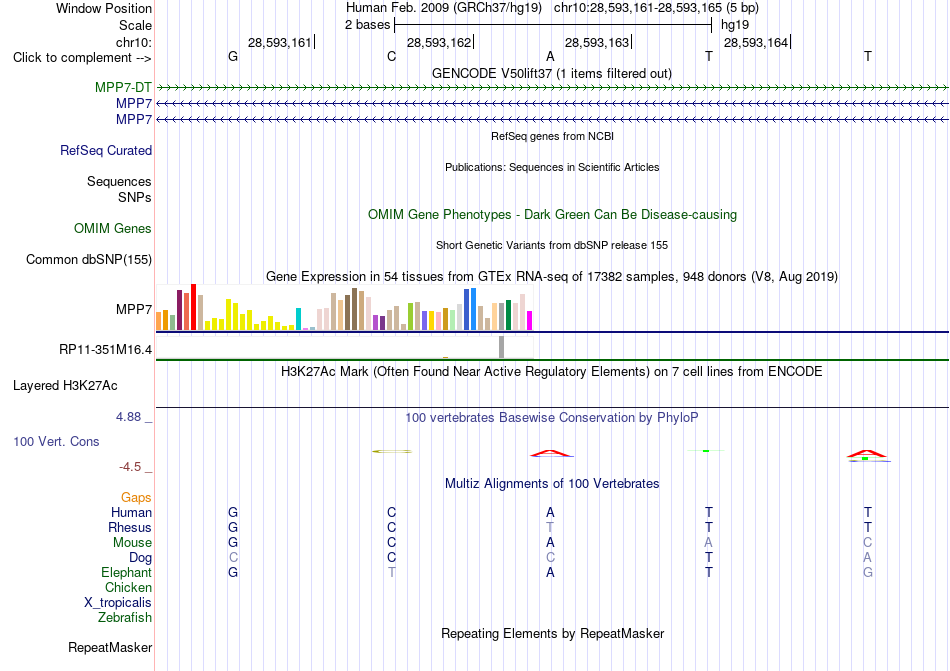The image size is (950, 671).
Task: Click the magenta GTEx bar
Action: pos(530,320)
